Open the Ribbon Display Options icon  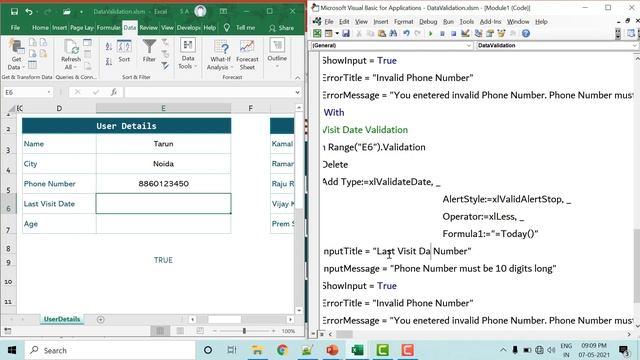[223, 11]
